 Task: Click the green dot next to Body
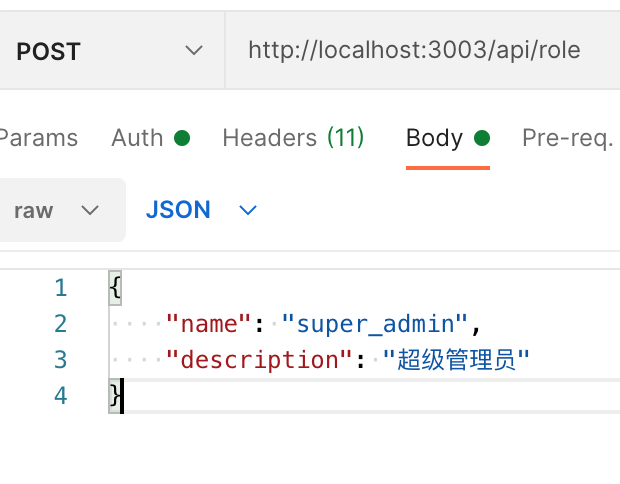[x=482, y=138]
